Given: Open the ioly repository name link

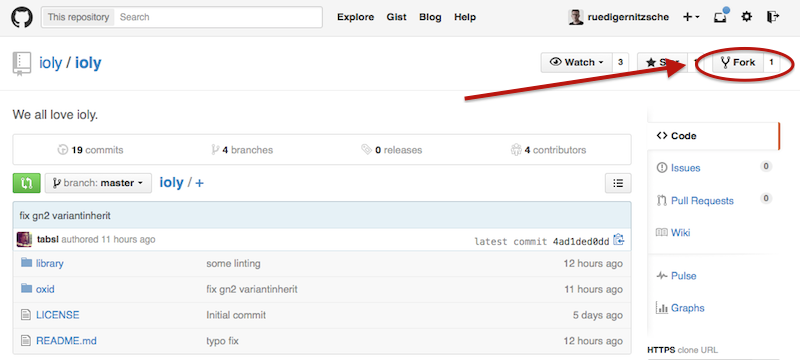Looking at the screenshot, I should pos(88,63).
